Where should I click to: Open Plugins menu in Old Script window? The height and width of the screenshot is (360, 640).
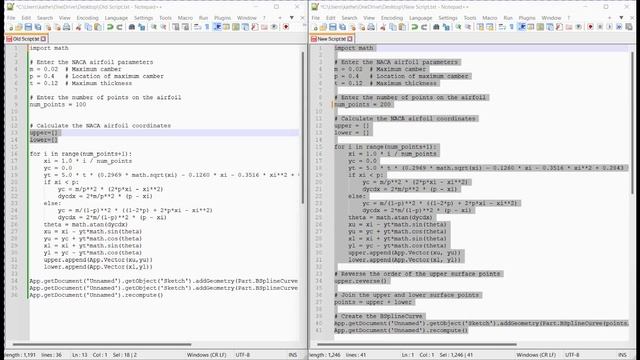point(222,18)
